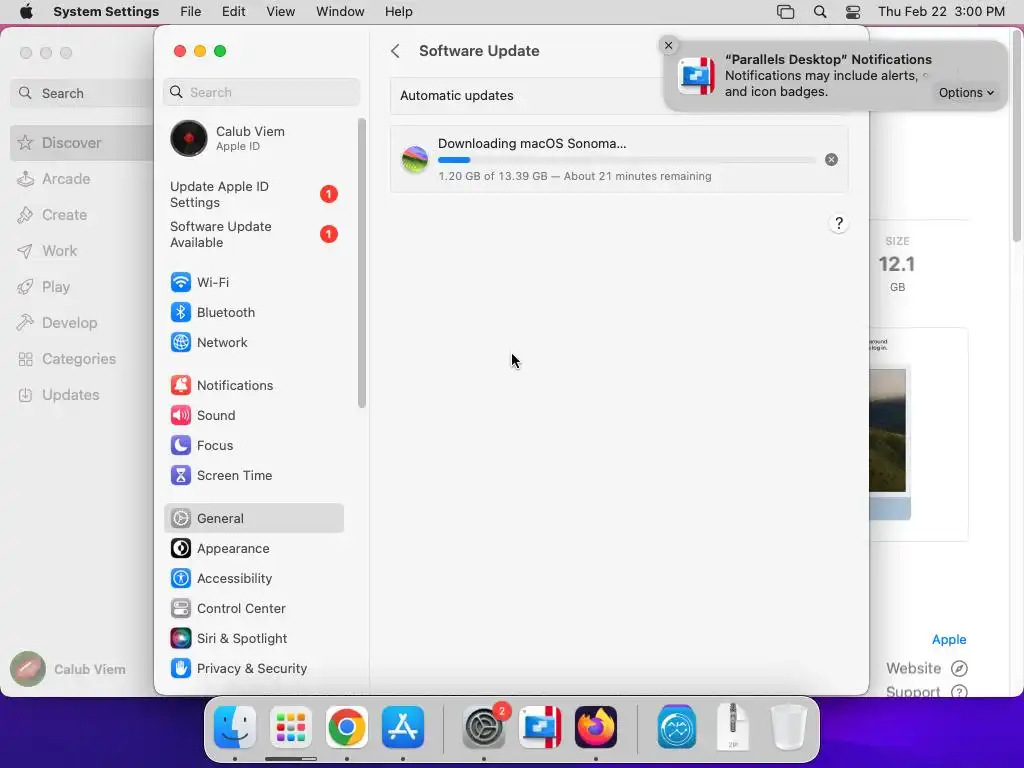Select General in the settings sidebar
The width and height of the screenshot is (1024, 768).
[253, 519]
